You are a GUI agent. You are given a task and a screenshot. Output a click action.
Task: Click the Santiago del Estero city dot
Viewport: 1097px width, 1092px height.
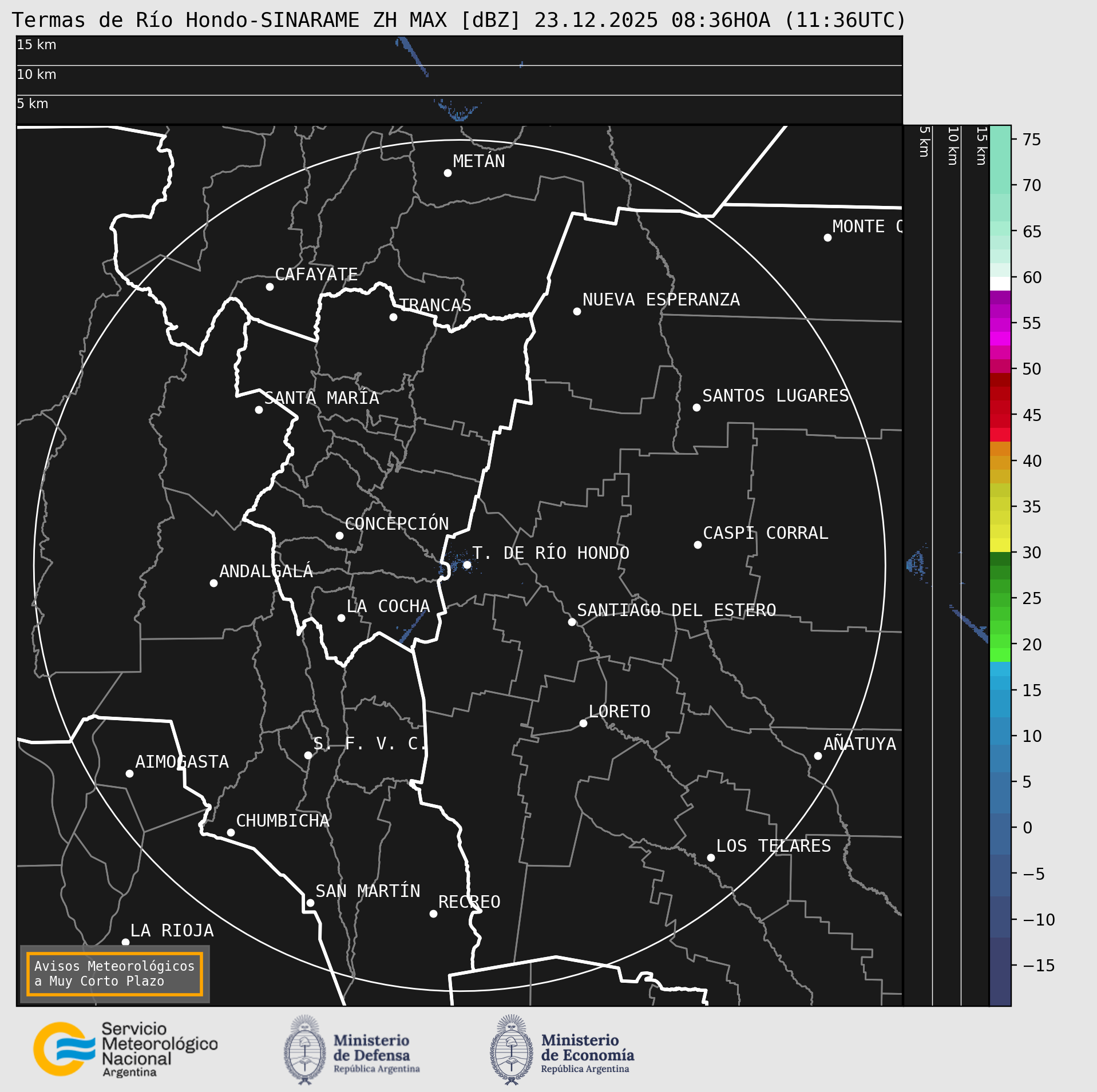click(x=572, y=622)
